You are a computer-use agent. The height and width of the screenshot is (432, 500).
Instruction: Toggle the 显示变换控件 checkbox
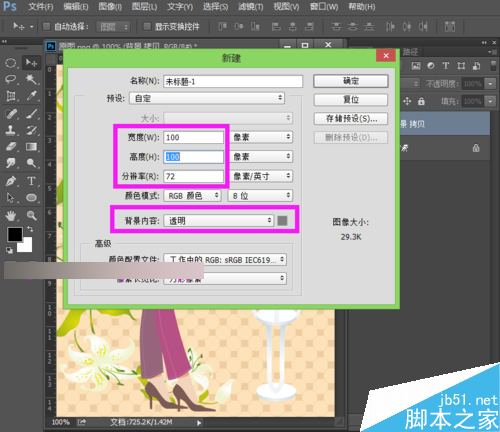tap(147, 26)
